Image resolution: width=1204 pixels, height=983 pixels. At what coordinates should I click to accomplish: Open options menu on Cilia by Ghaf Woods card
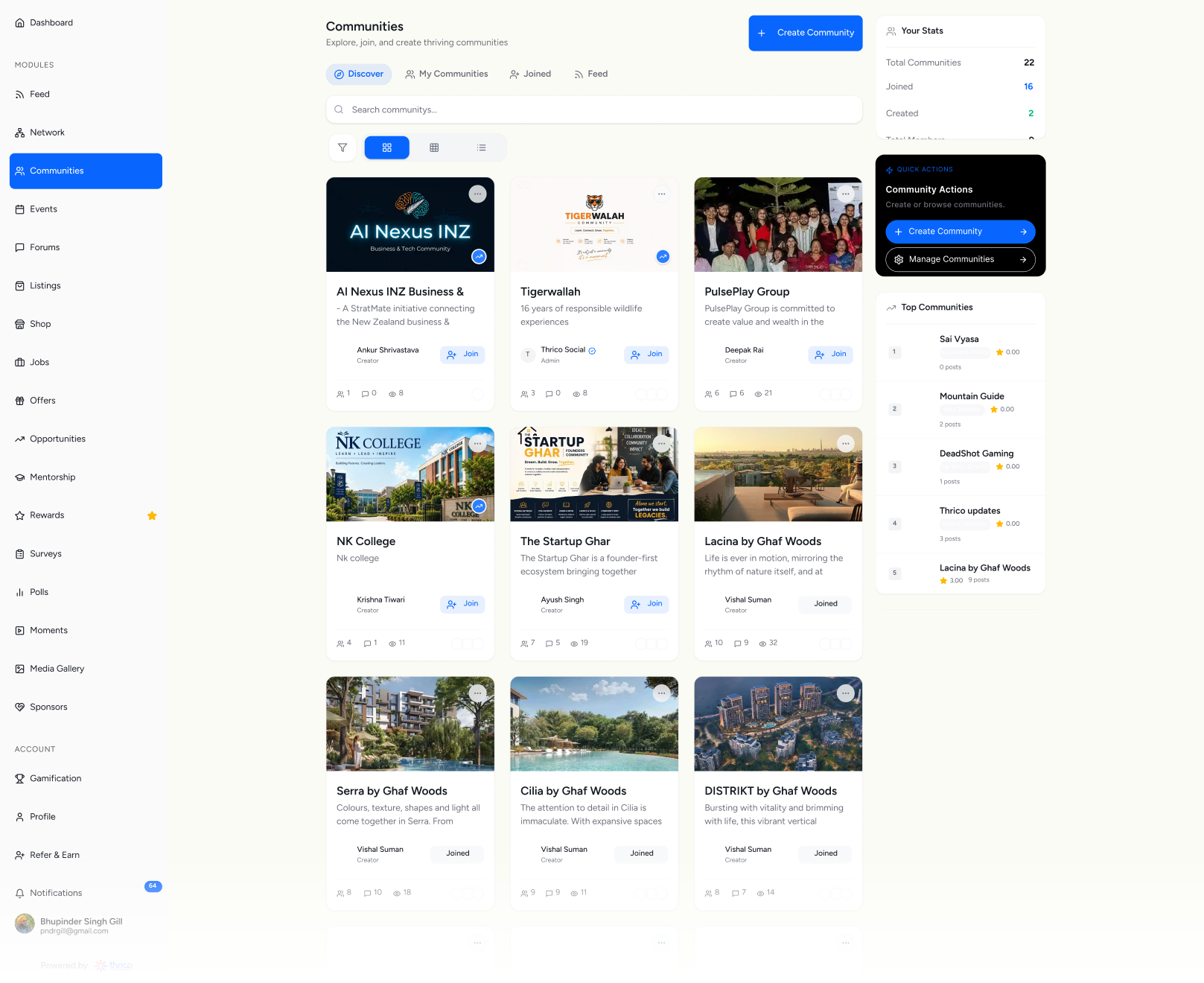[661, 693]
